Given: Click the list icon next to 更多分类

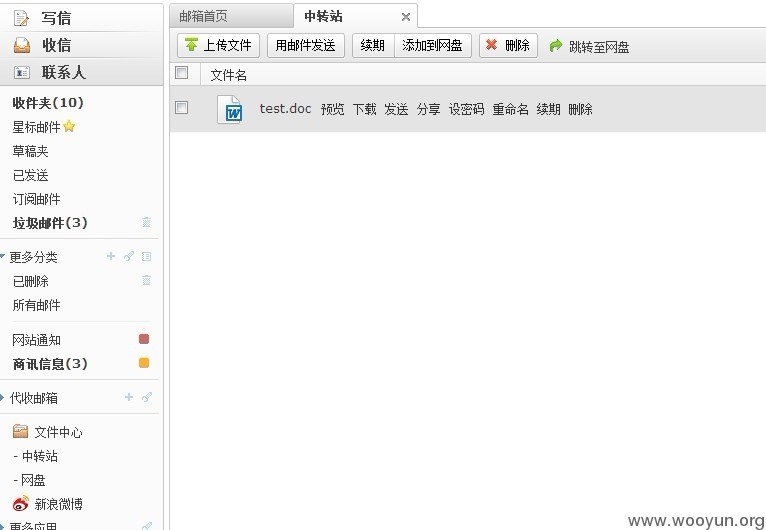Looking at the screenshot, I should 146,256.
